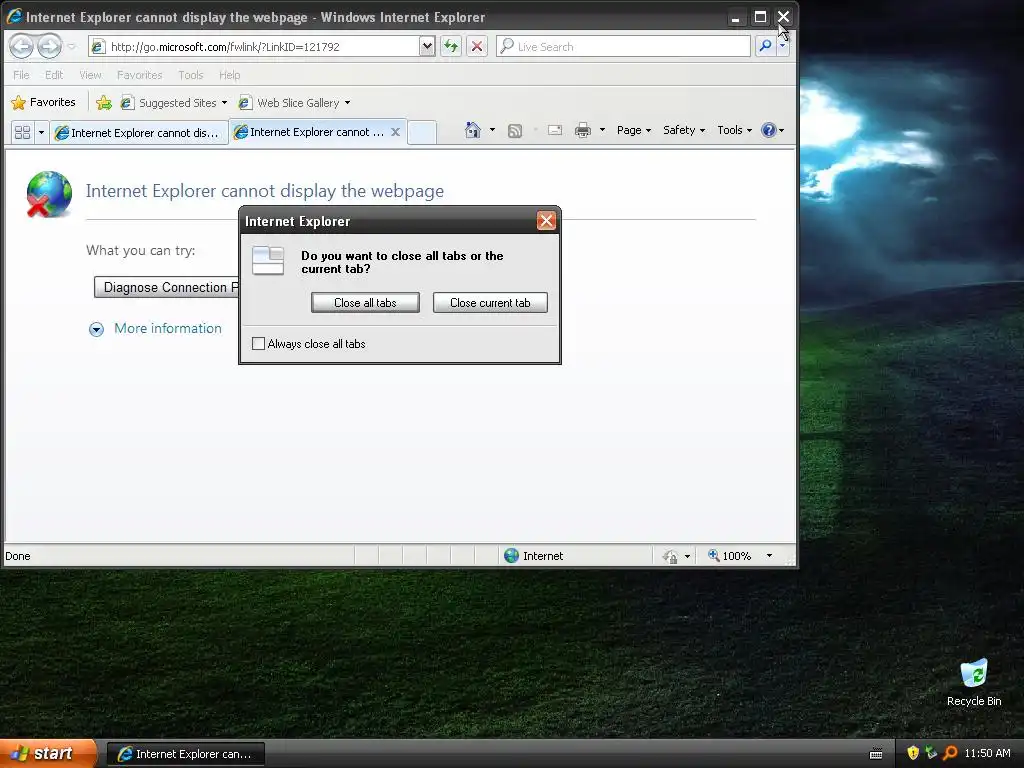This screenshot has width=1024, height=768.
Task: Check the Always close all tabs box
Action: click(x=259, y=344)
